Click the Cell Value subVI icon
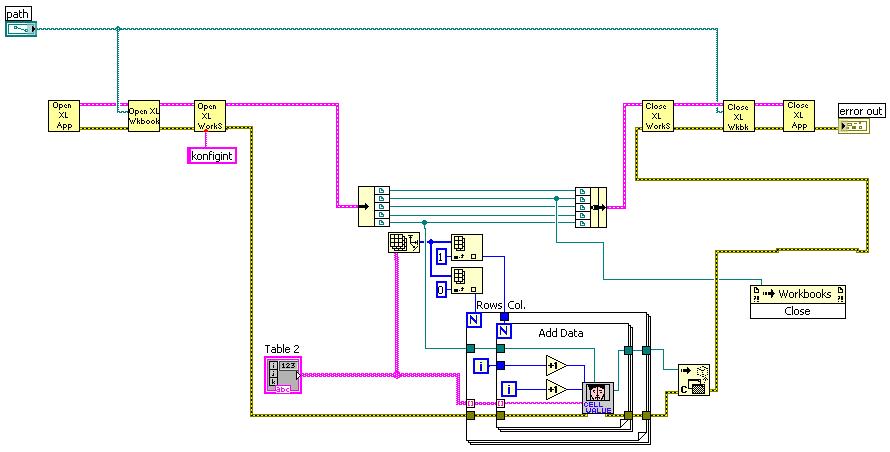 point(598,398)
